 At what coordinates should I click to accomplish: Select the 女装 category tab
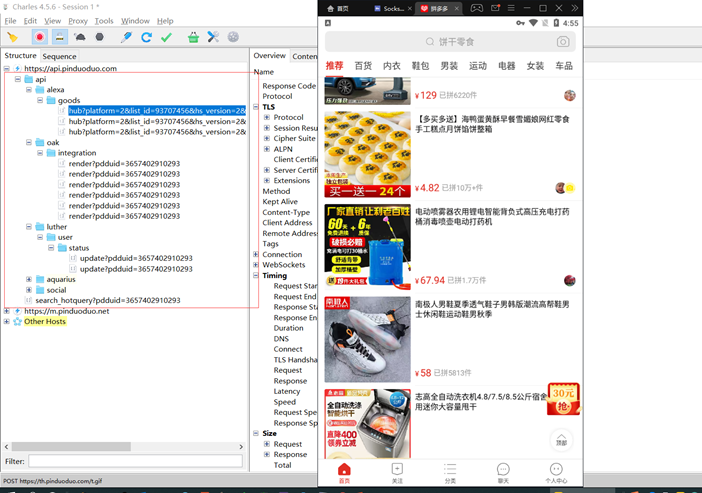(x=535, y=66)
